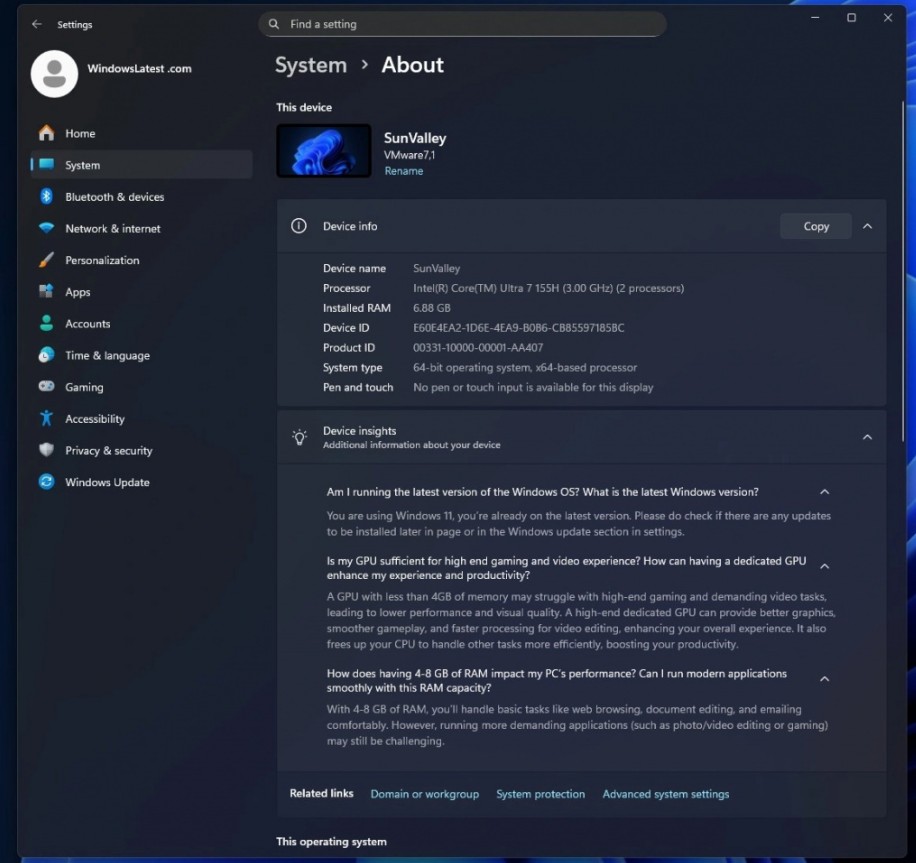Select Home in the navigation sidebar
Viewport: 916px width, 863px height.
(x=80, y=133)
